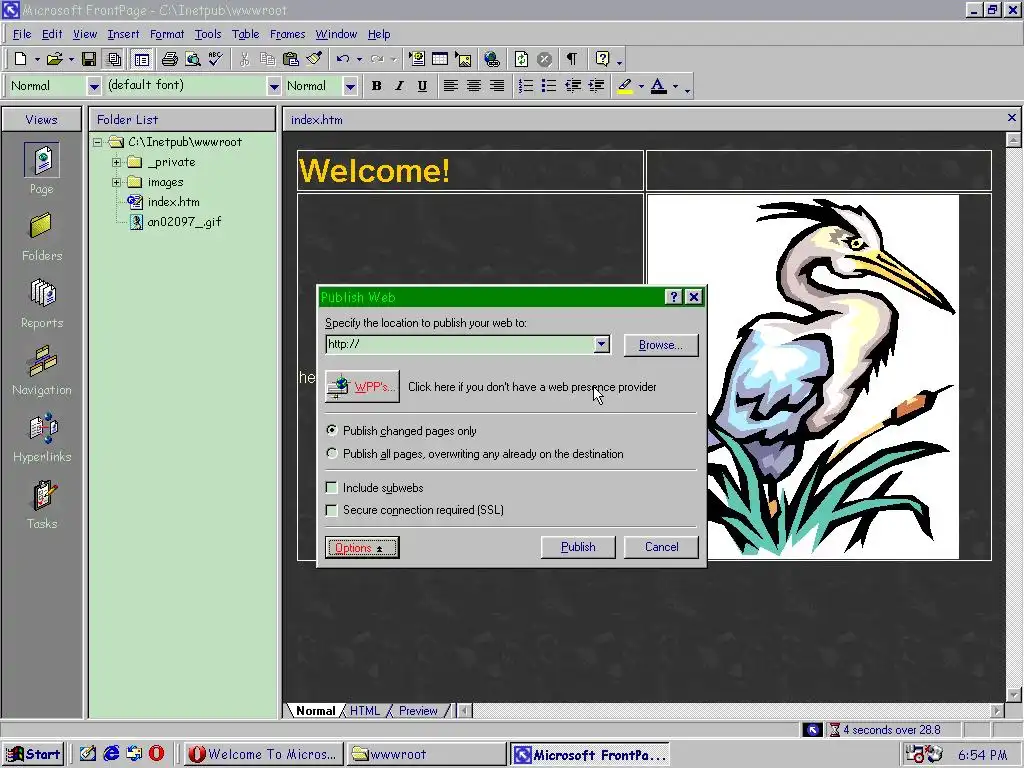Toggle Italic formatting

click(x=399, y=86)
